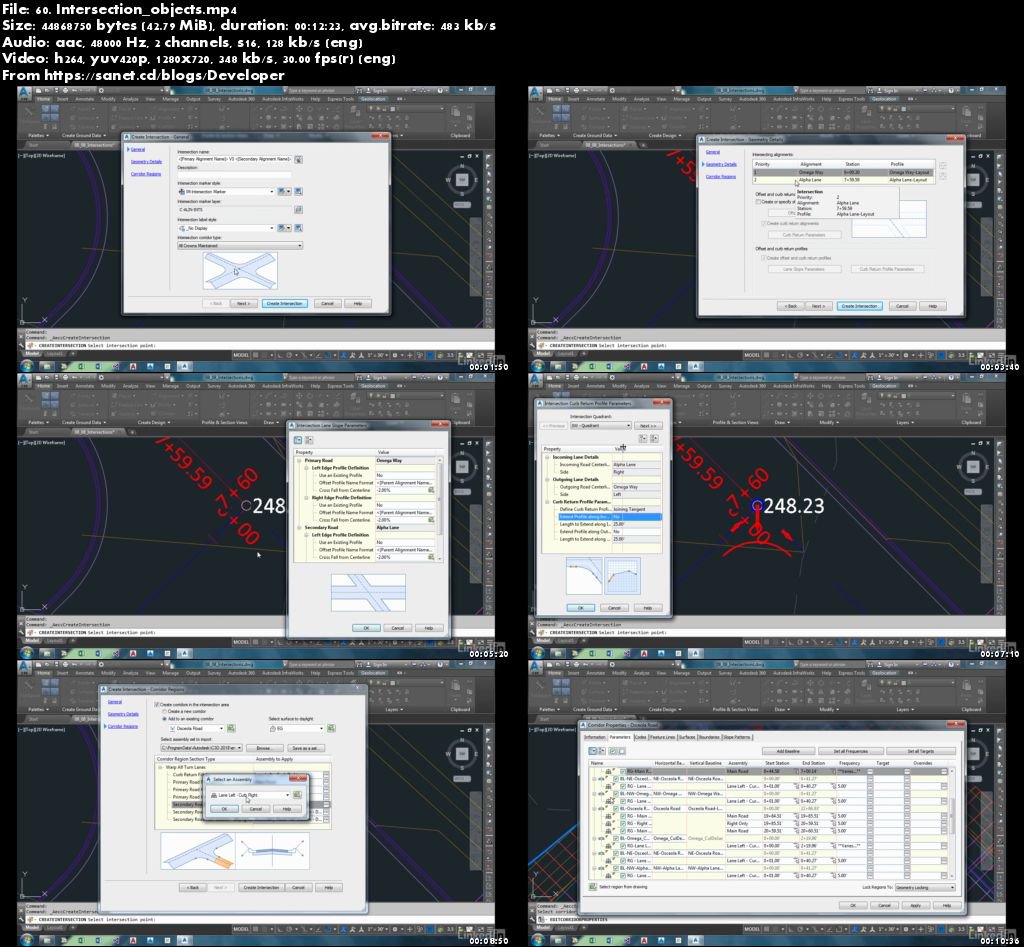Switch to the Codes tab in Corridor Properties
This screenshot has height=947, width=1024.
pyautogui.click(x=640, y=737)
